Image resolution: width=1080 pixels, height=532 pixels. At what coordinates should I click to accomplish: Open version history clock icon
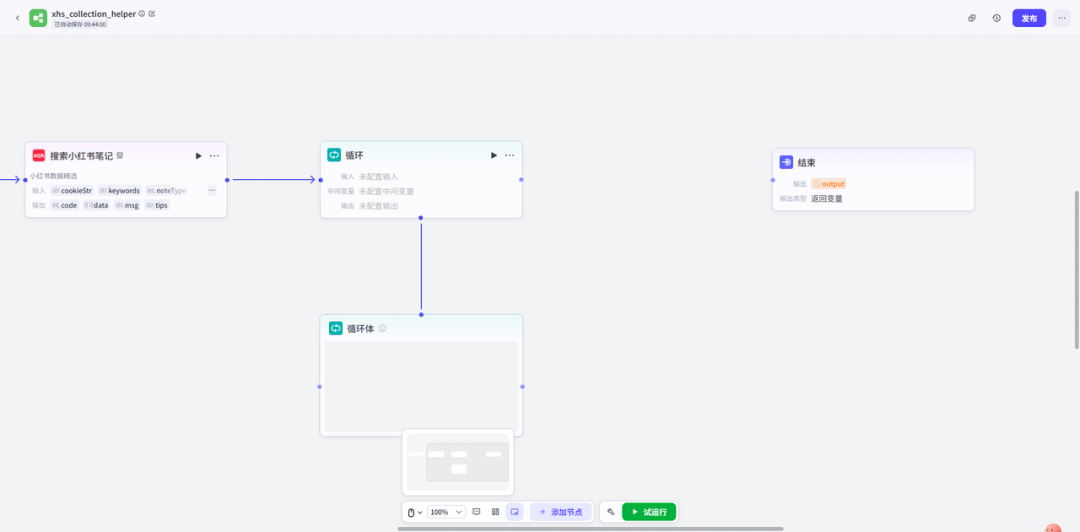[996, 18]
